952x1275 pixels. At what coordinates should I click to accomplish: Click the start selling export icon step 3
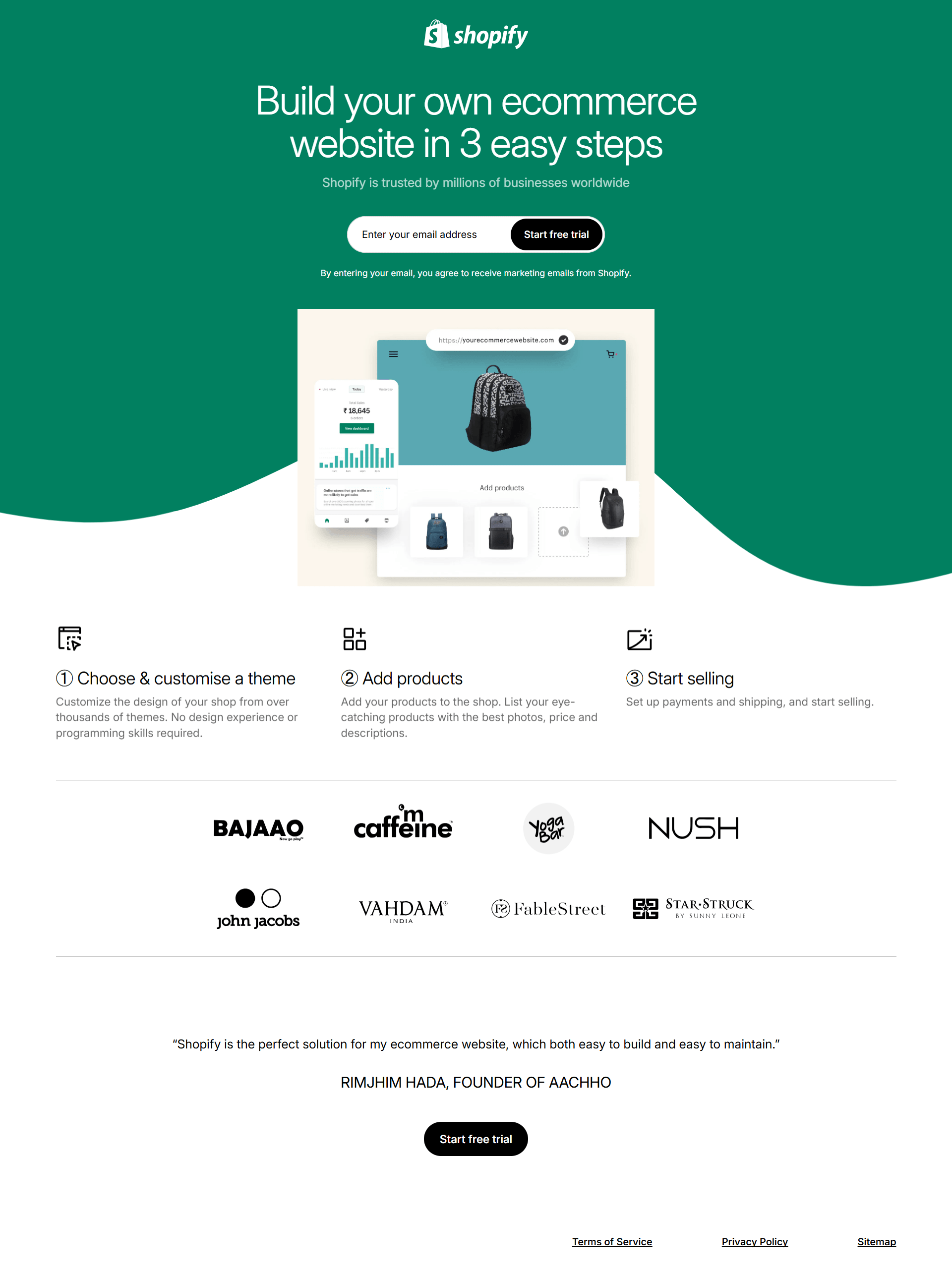[640, 638]
